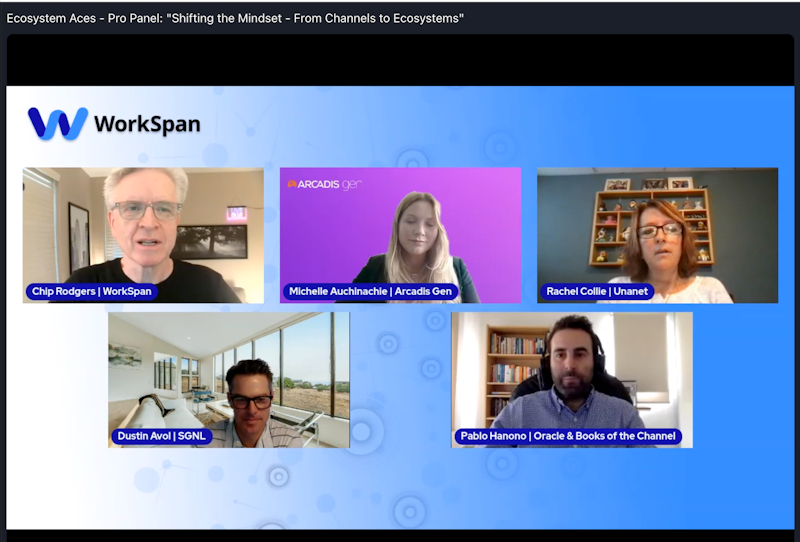The height and width of the screenshot is (542, 800).
Task: Click the 'Rachel Collie | Unanet' label
Action: (x=597, y=291)
